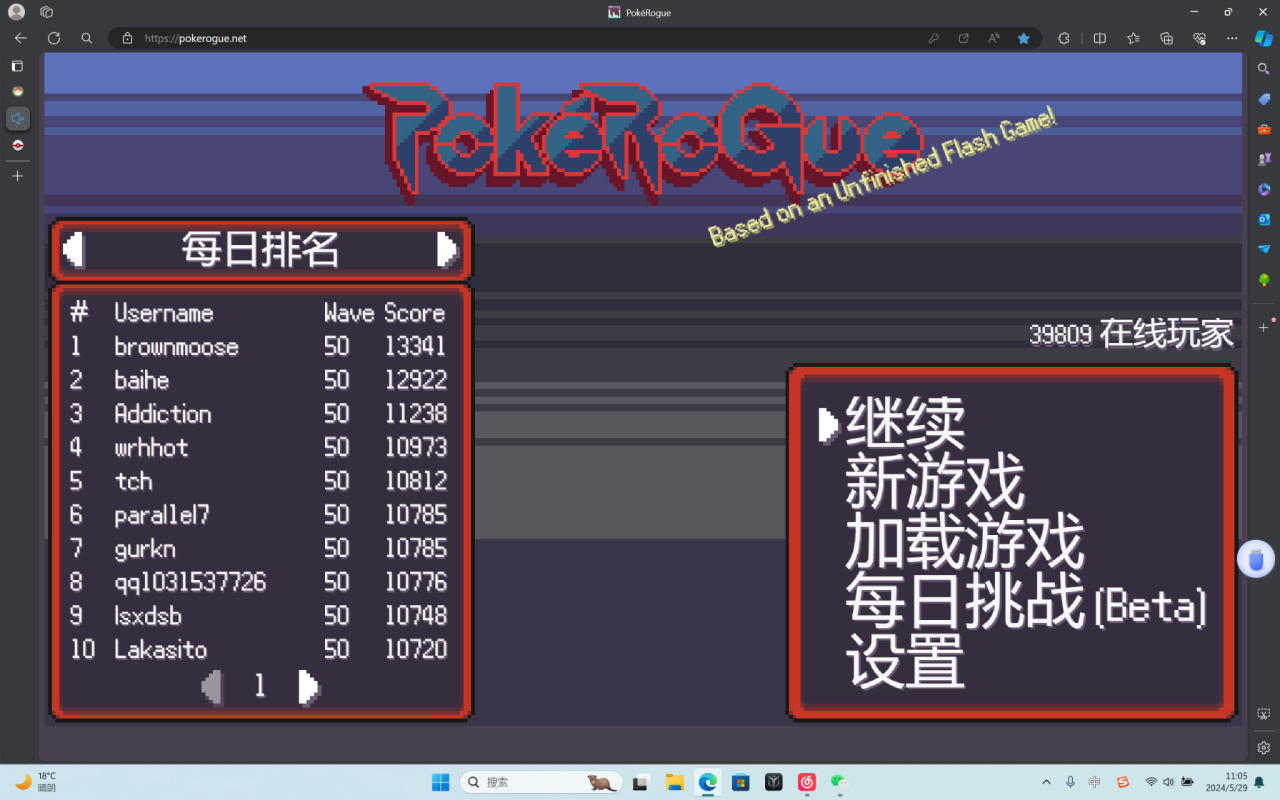Click score 13341 in first row
This screenshot has width=1280, height=800.
point(416,347)
